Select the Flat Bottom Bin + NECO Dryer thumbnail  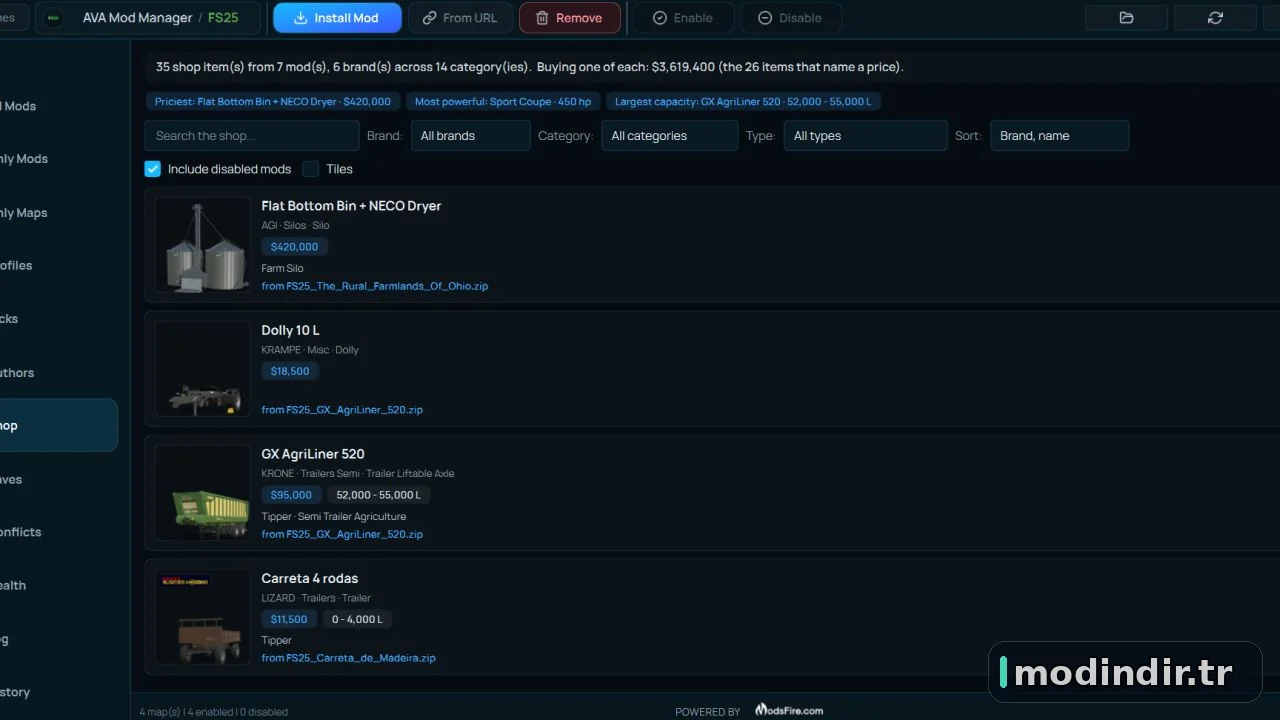pos(202,245)
